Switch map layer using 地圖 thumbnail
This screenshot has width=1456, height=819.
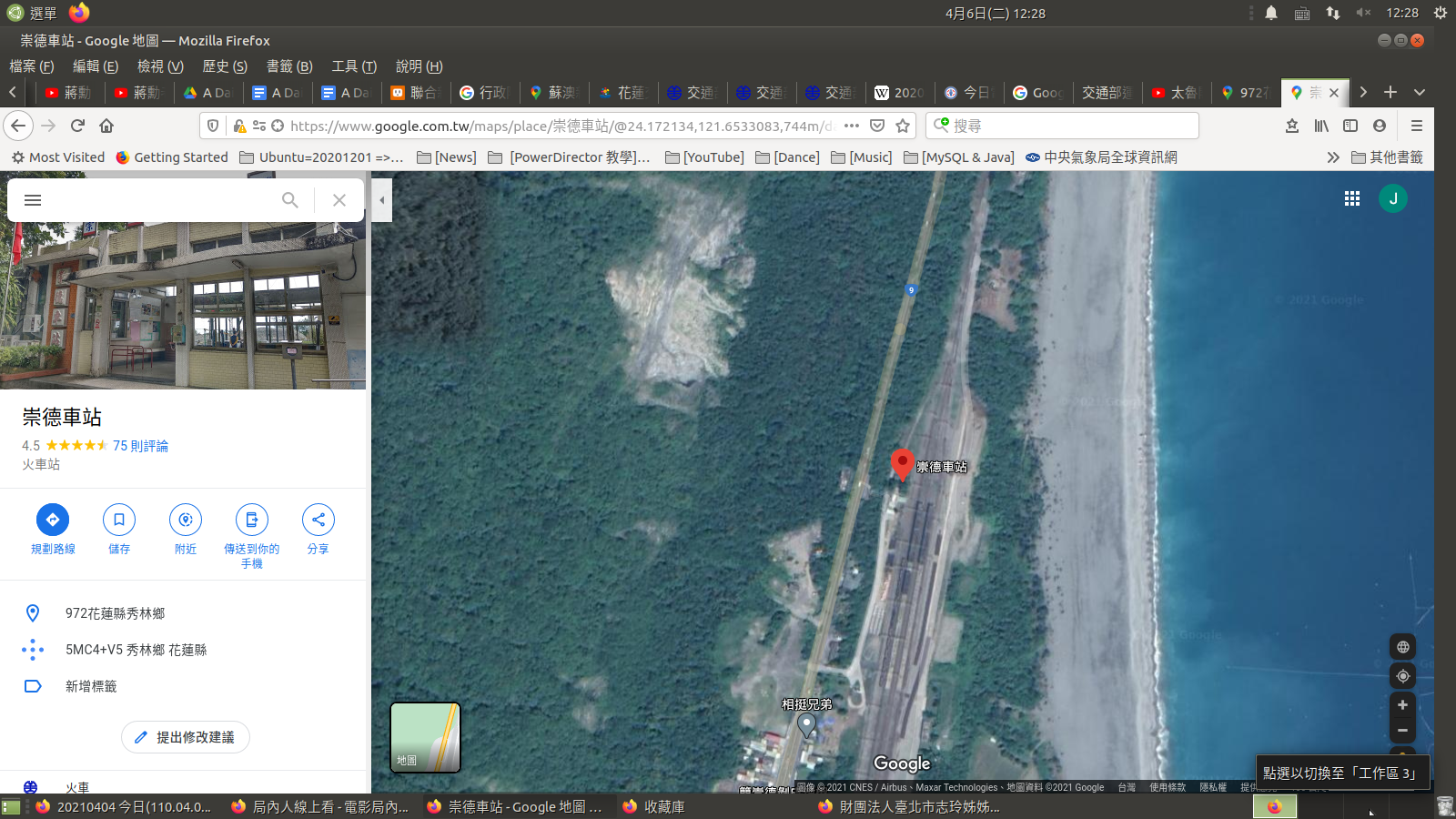point(425,737)
